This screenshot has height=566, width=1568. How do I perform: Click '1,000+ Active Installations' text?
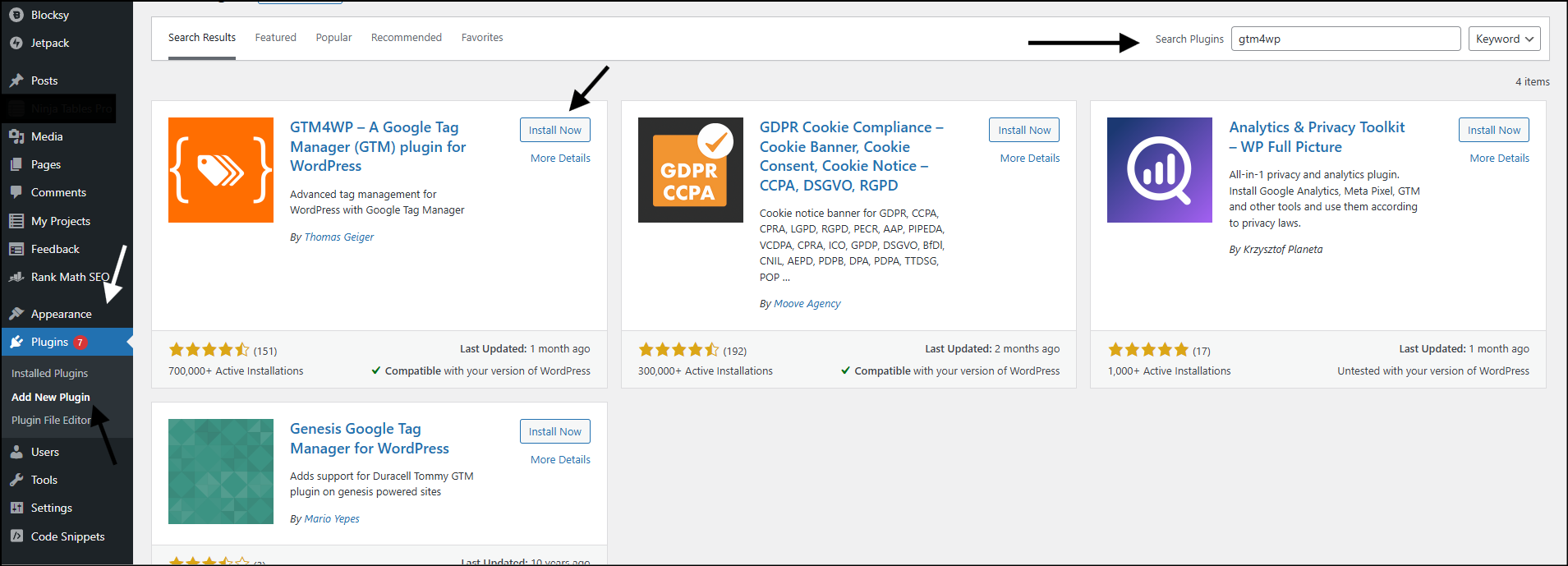click(1170, 371)
